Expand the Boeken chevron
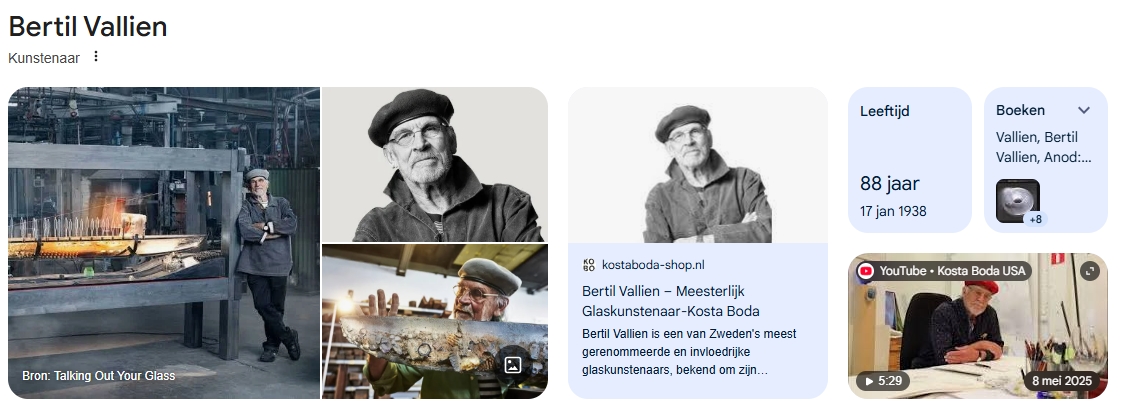The height and width of the screenshot is (414, 1138). tap(1084, 110)
